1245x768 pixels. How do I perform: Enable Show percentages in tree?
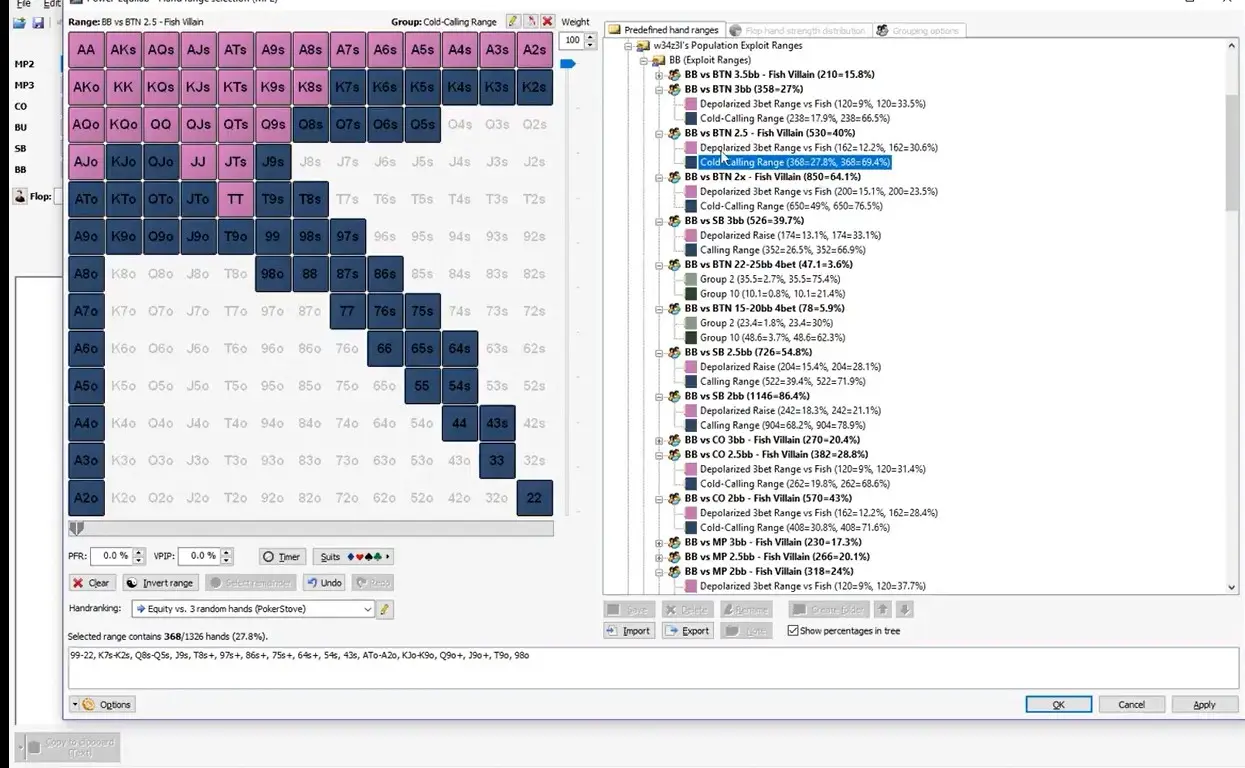coord(793,629)
